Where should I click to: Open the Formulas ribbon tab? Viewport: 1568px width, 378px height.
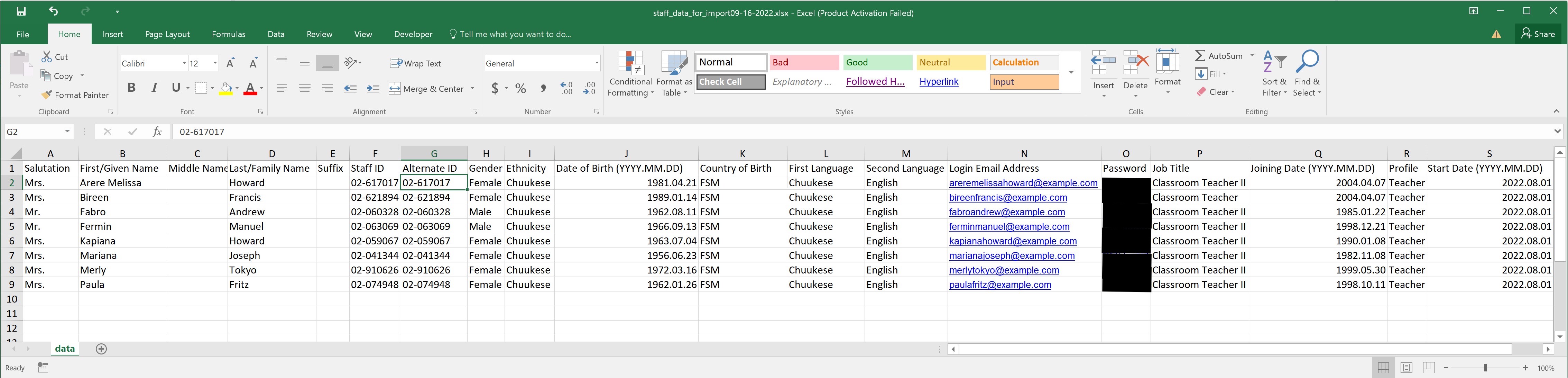click(228, 34)
